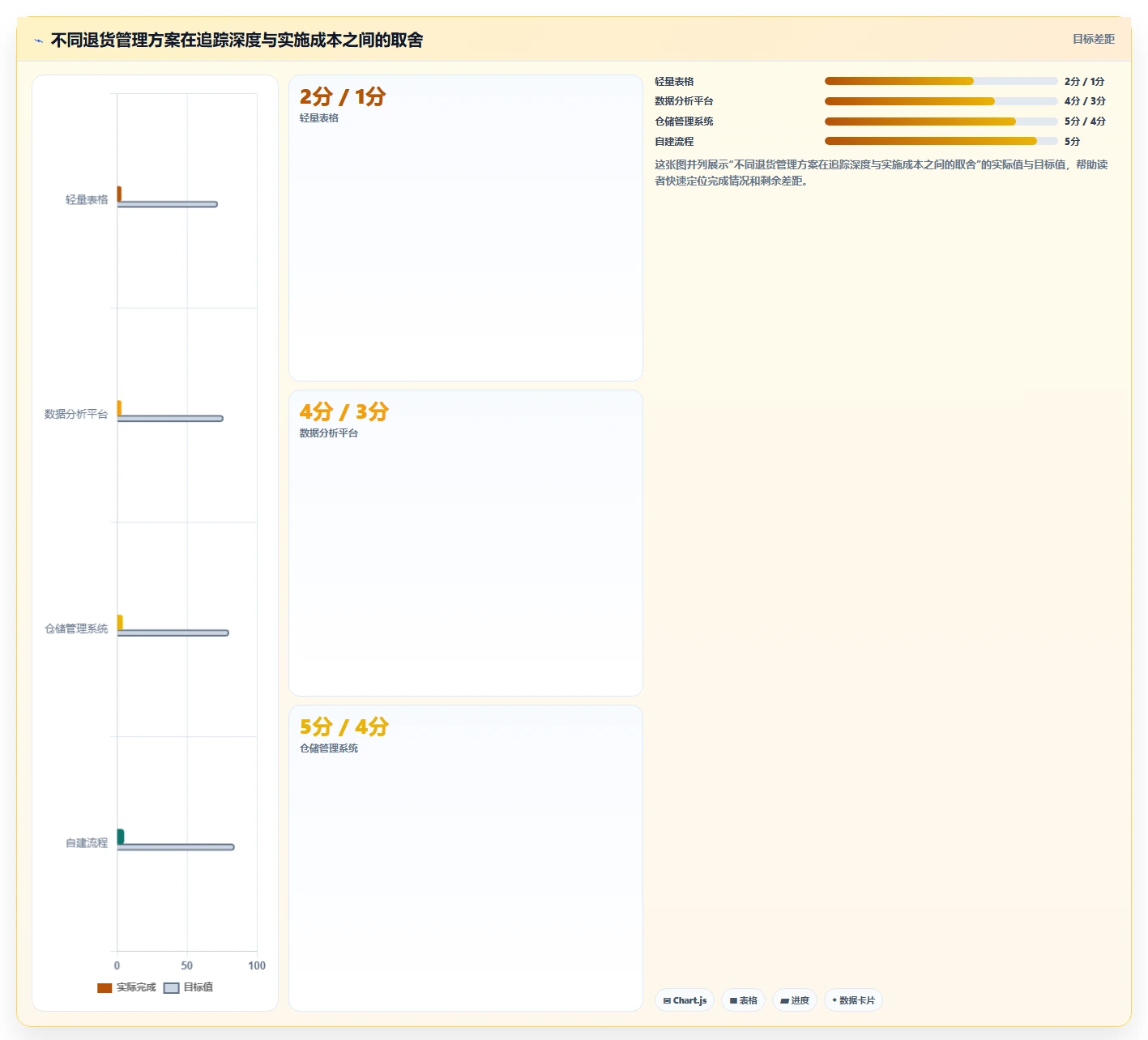Click 数据分析平台 caption inside the middle card
This screenshot has height=1040, width=1148.
click(329, 433)
